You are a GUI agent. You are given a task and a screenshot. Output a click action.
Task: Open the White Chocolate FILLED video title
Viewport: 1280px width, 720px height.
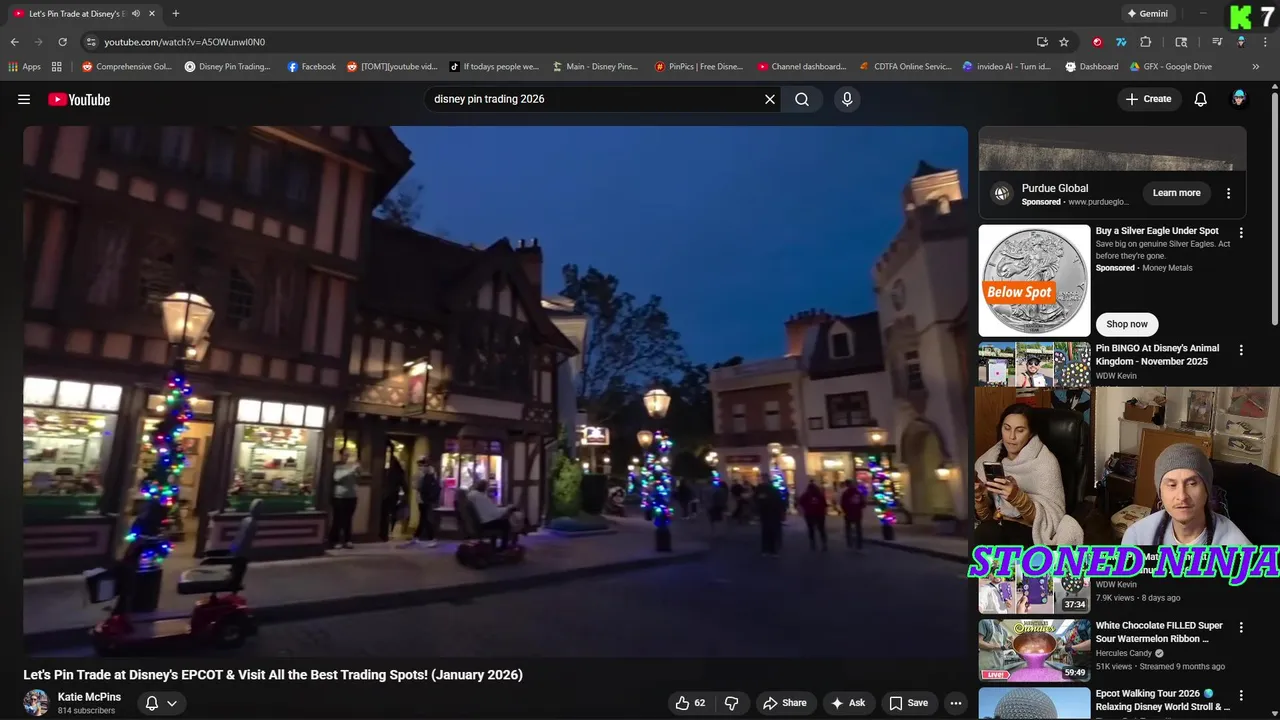pos(1159,632)
